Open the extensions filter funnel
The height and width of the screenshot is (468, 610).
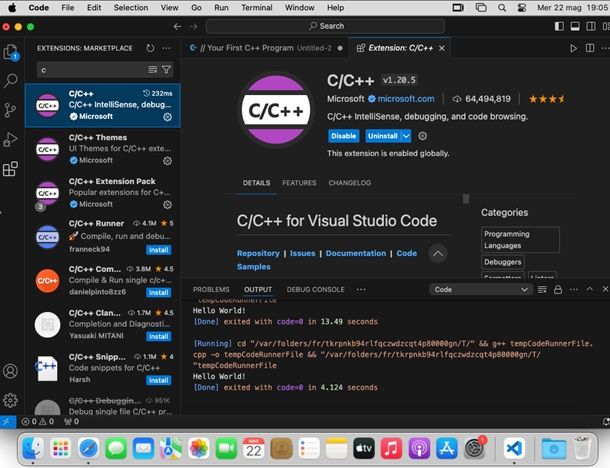point(167,70)
